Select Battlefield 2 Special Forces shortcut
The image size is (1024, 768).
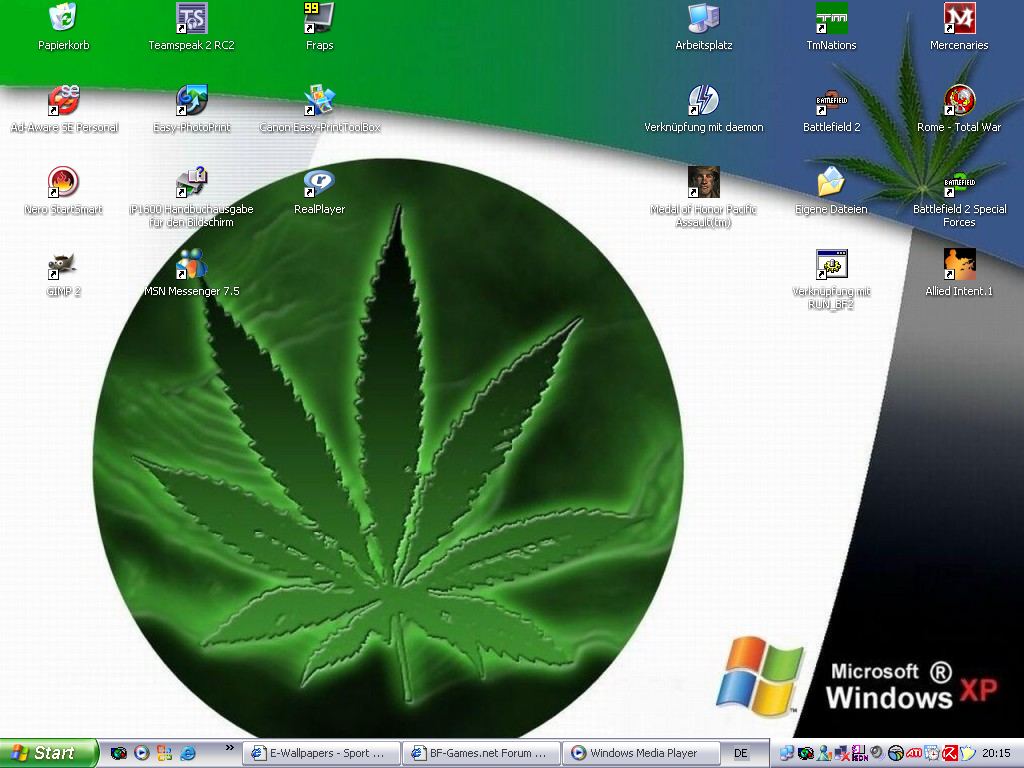point(959,197)
